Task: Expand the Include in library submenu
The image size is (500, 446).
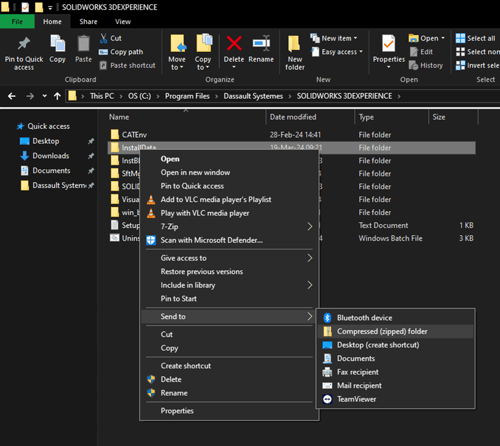Action: (x=310, y=285)
